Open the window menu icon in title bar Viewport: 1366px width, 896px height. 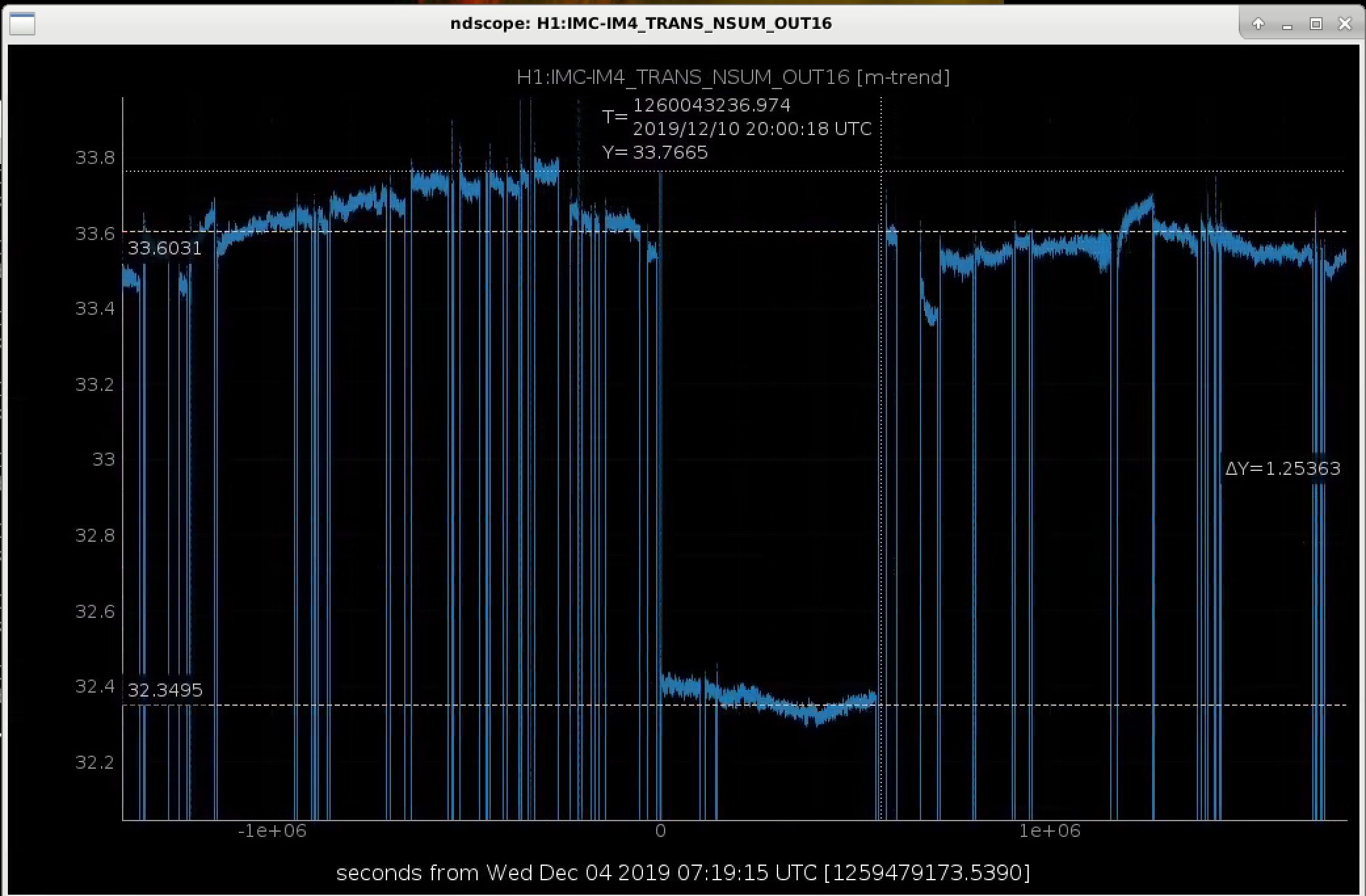tap(22, 24)
